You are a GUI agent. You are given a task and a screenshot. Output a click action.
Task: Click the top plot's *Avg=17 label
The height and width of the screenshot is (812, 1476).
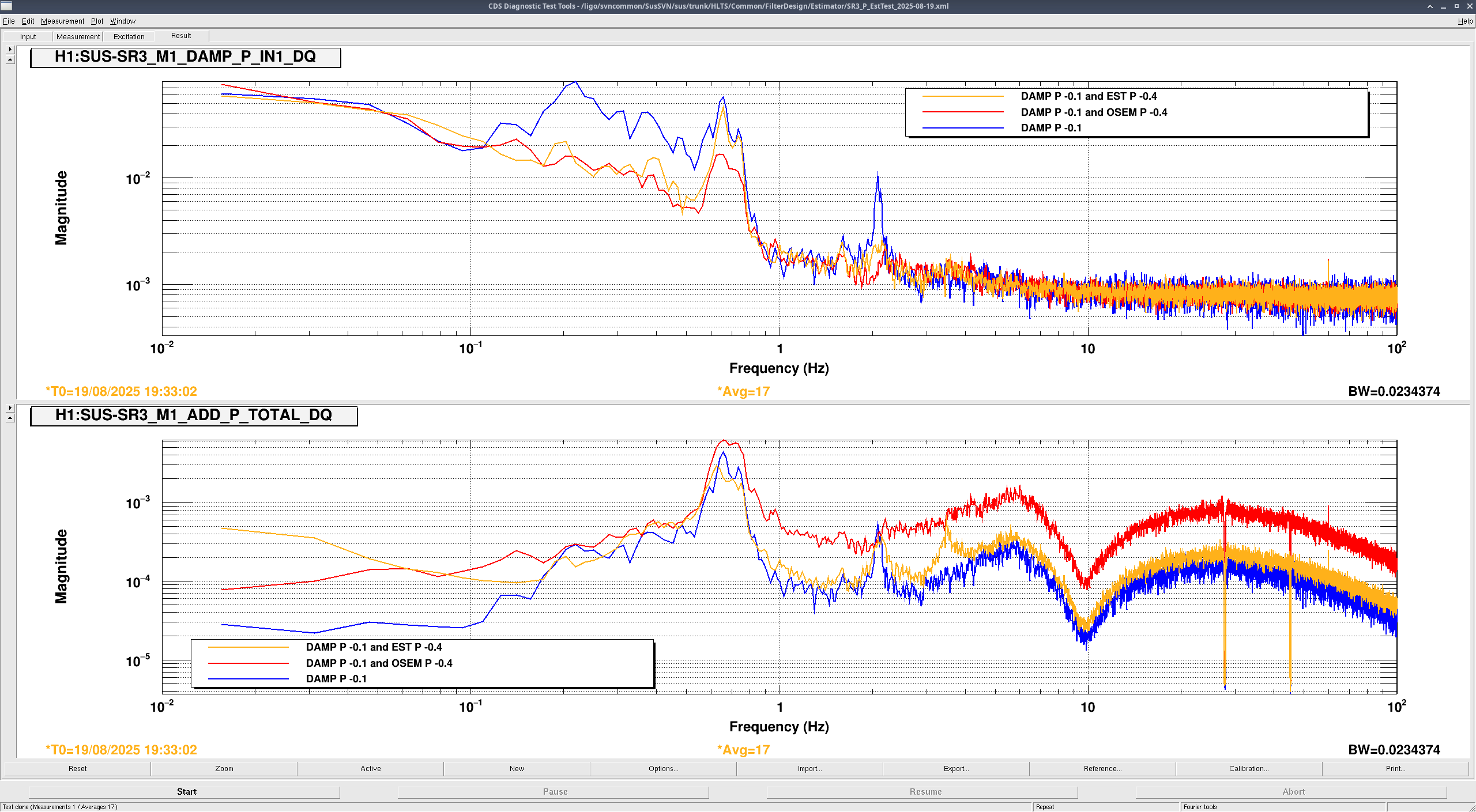[x=743, y=392]
